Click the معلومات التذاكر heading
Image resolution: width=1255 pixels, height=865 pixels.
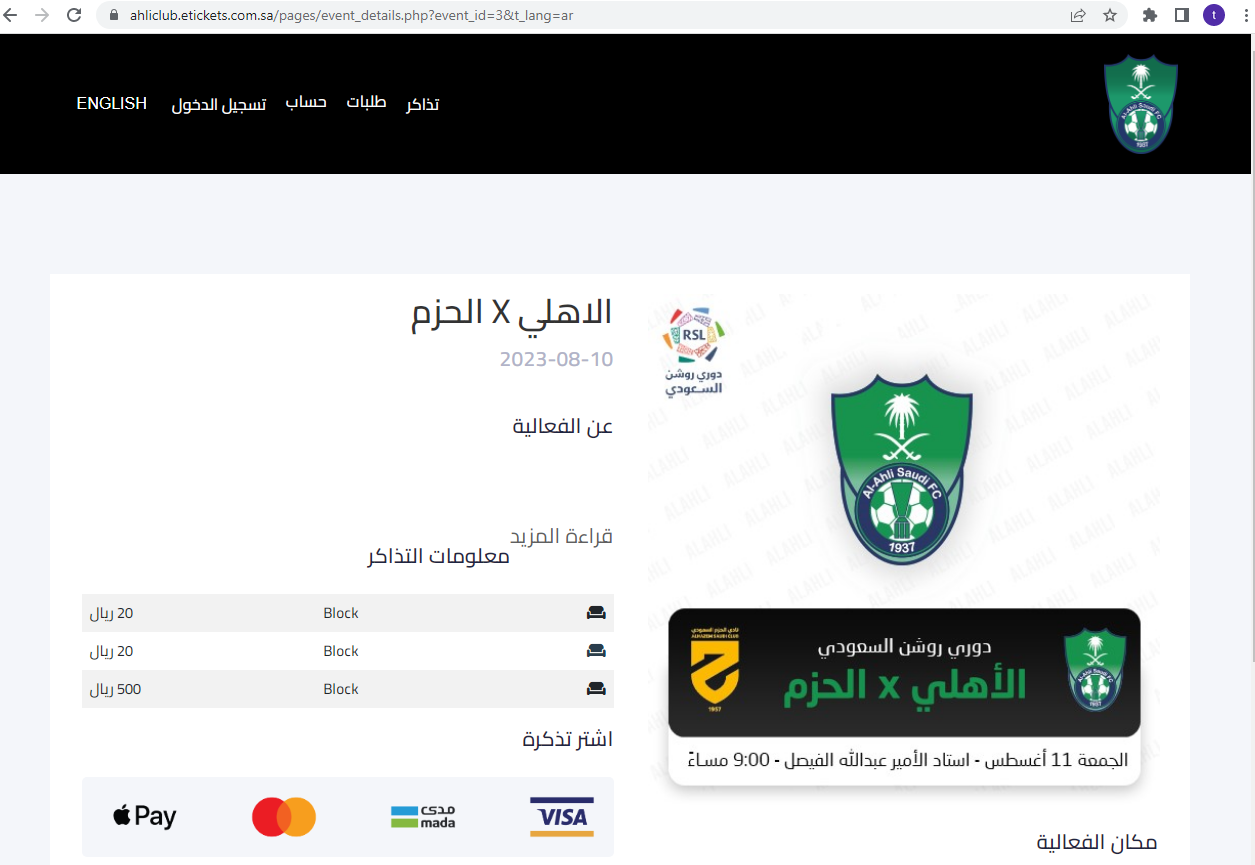(x=439, y=556)
